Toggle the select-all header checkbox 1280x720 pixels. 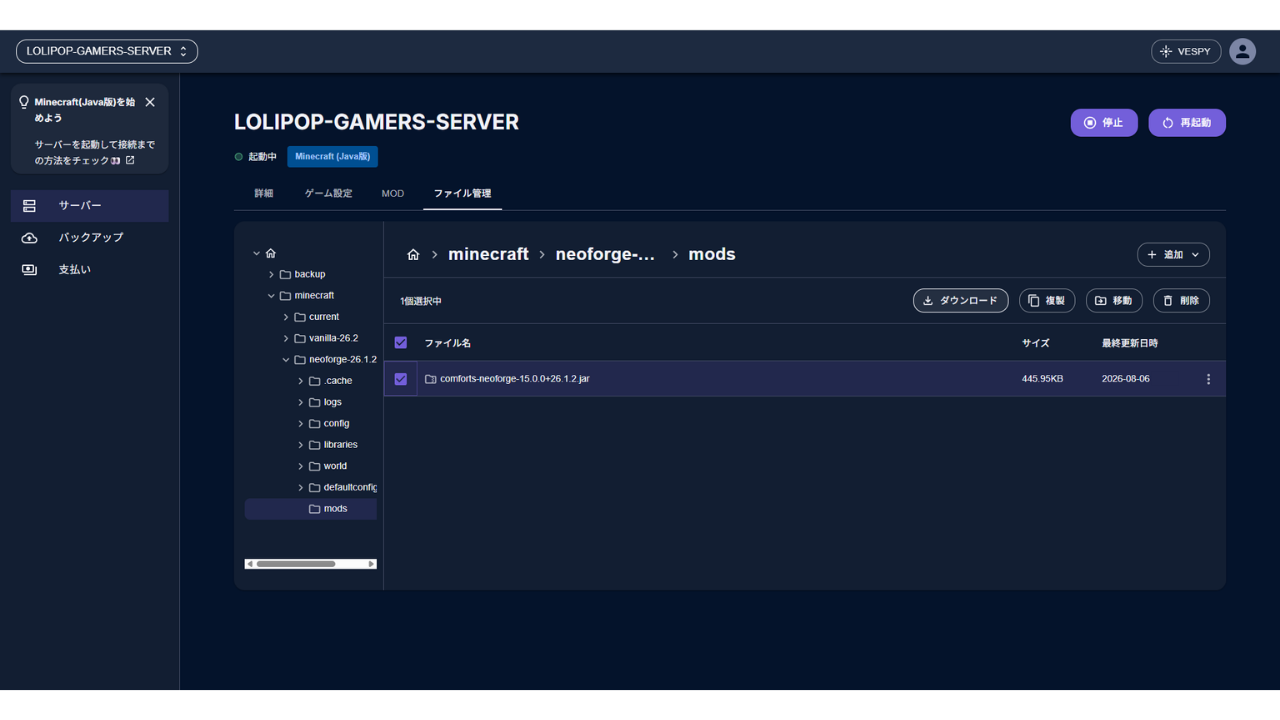(401, 343)
